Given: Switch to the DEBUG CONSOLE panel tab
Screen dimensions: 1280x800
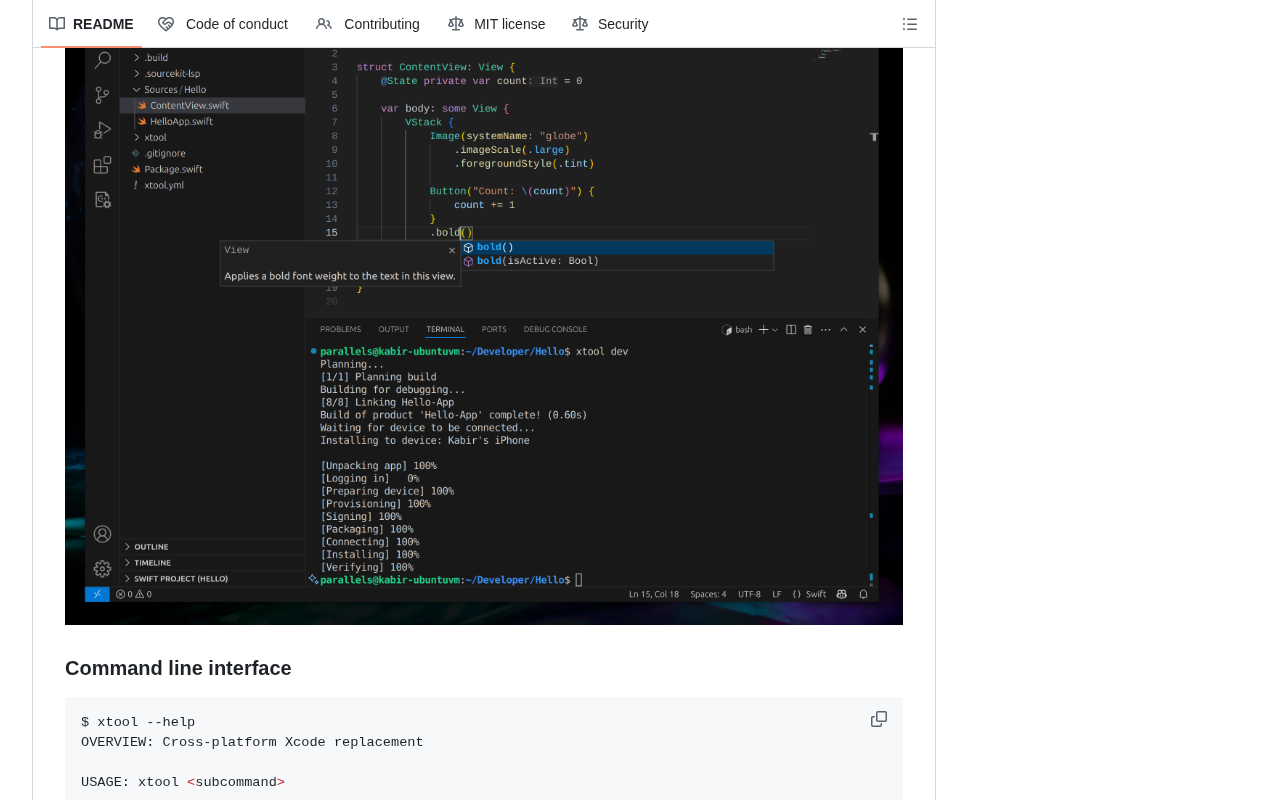Looking at the screenshot, I should pos(555,329).
